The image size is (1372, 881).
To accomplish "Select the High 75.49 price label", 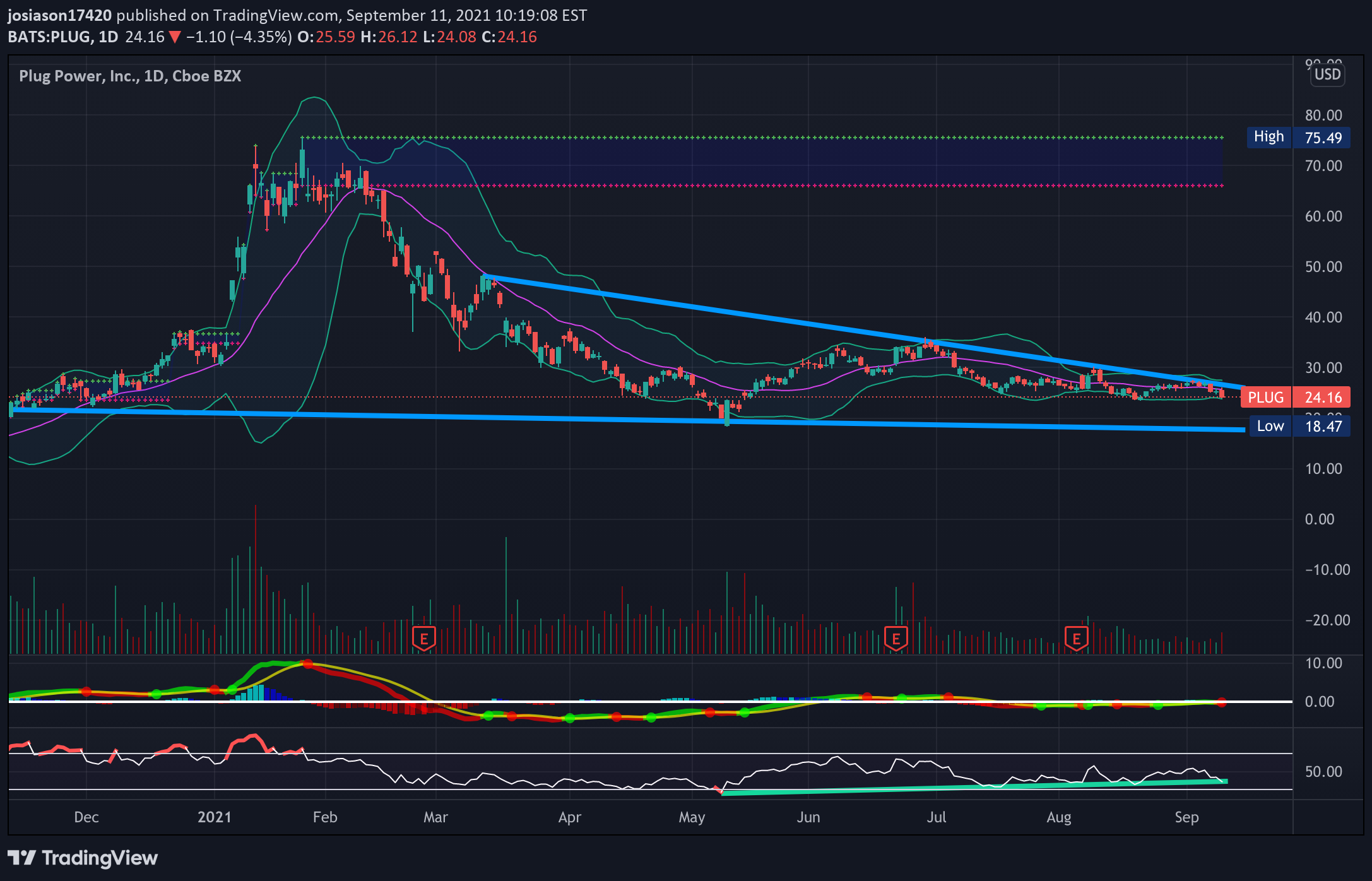I will (1299, 138).
